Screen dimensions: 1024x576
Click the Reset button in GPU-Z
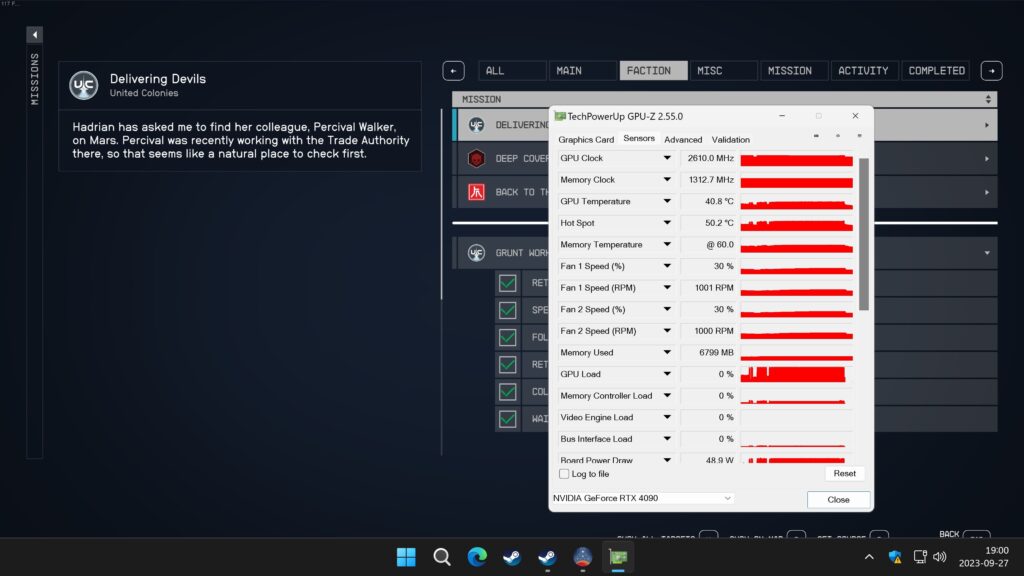[x=844, y=473]
